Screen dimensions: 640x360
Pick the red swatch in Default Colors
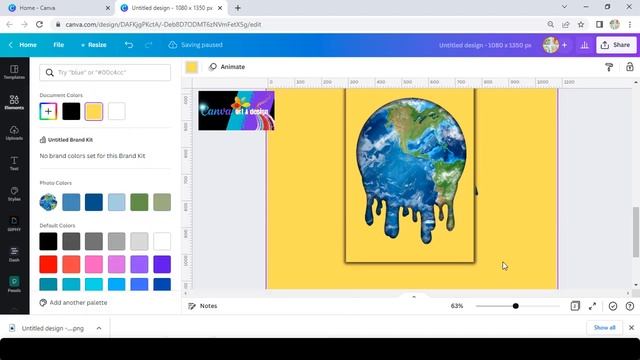coord(48,264)
